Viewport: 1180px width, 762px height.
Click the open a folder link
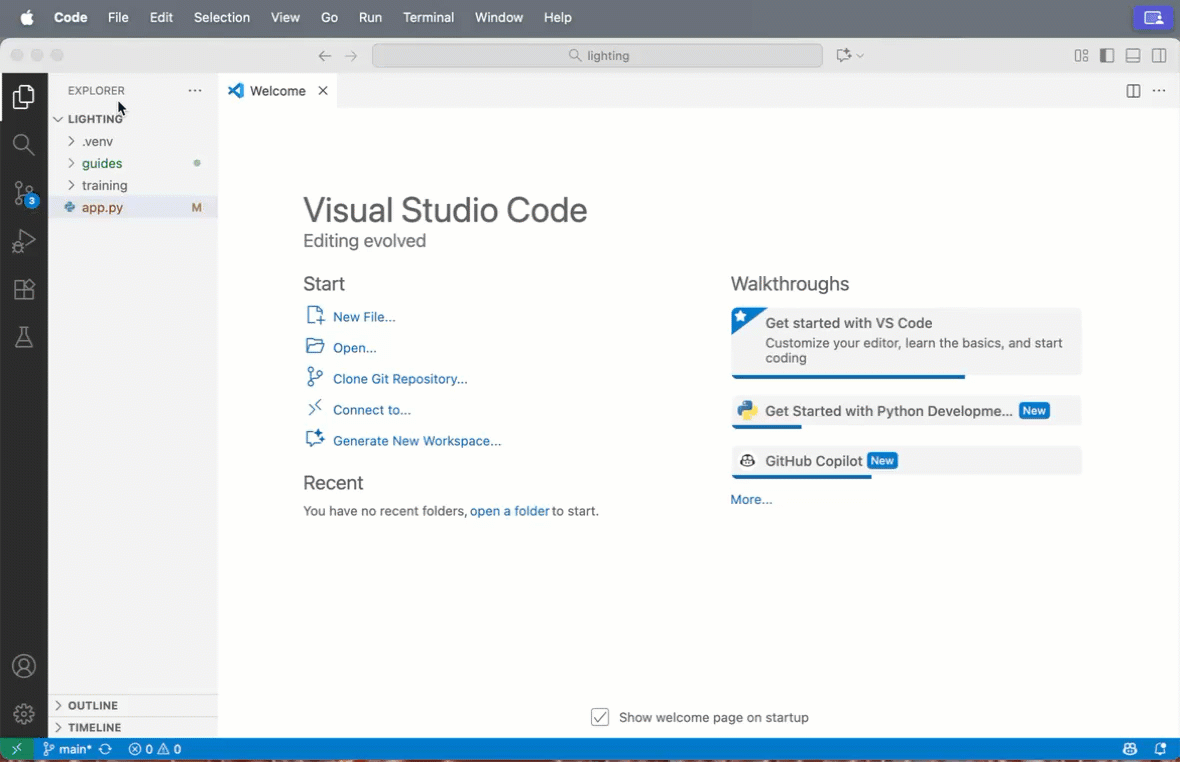point(509,511)
